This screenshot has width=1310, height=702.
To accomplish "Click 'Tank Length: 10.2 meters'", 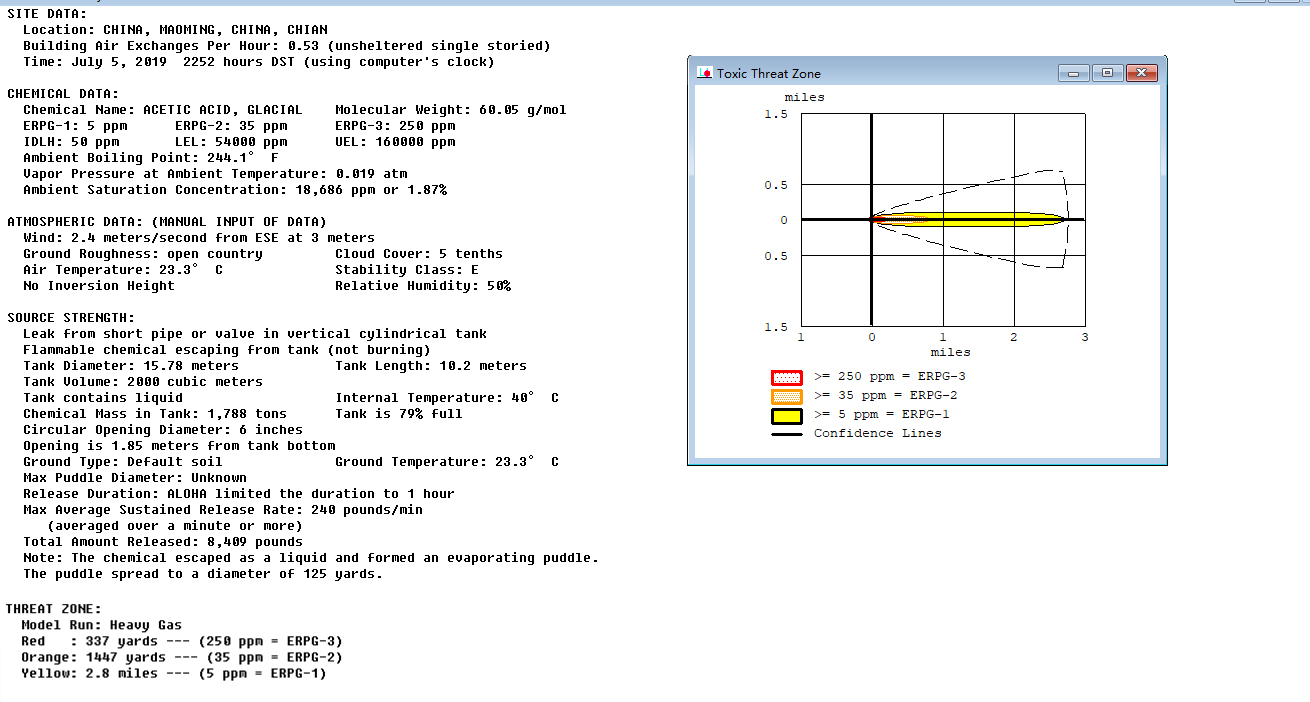I will [x=431, y=366].
